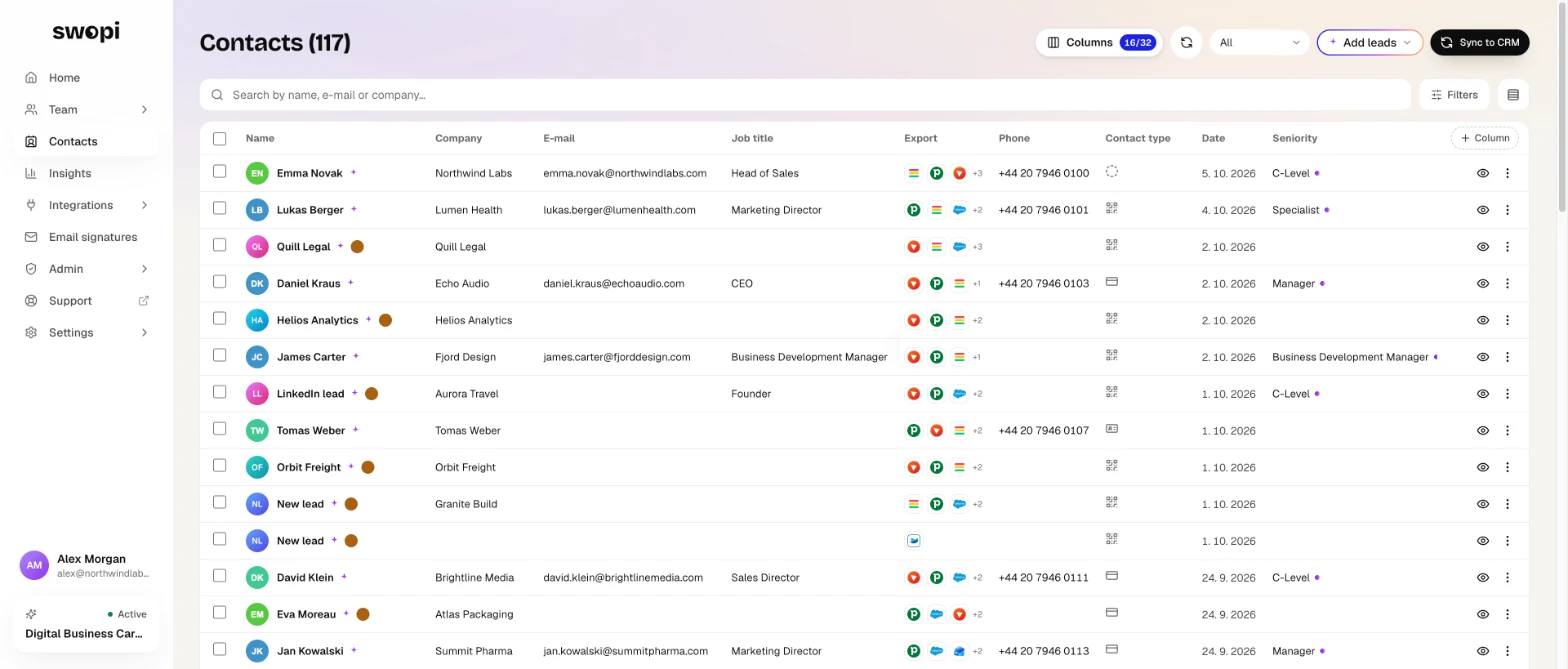Open the All filter dropdown

[1260, 43]
